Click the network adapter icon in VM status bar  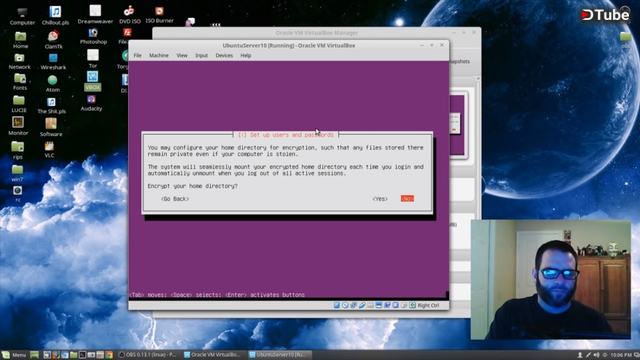click(x=353, y=305)
